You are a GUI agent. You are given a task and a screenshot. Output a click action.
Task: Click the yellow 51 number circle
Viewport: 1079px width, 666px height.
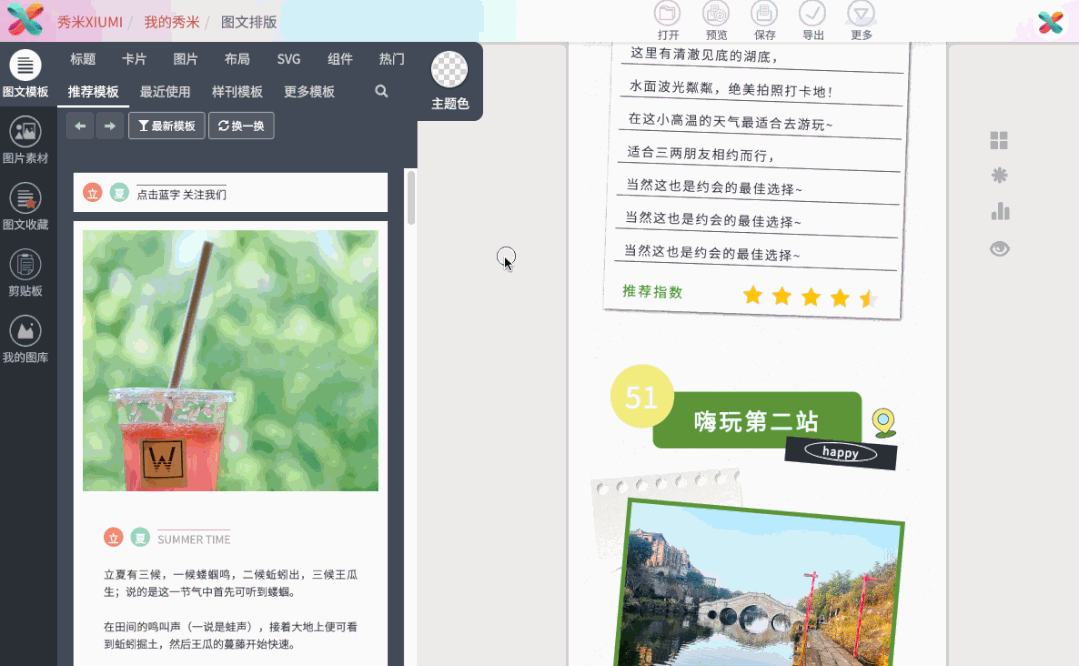pos(641,396)
